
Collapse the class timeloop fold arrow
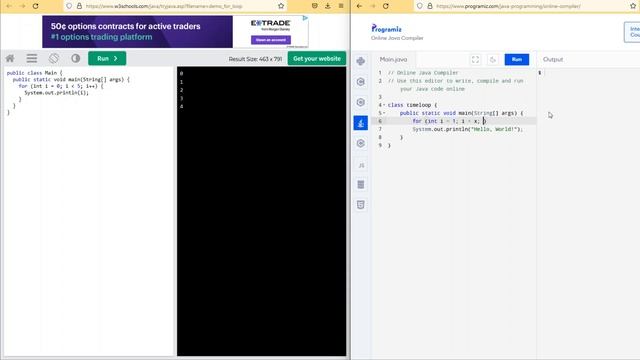tap(384, 105)
